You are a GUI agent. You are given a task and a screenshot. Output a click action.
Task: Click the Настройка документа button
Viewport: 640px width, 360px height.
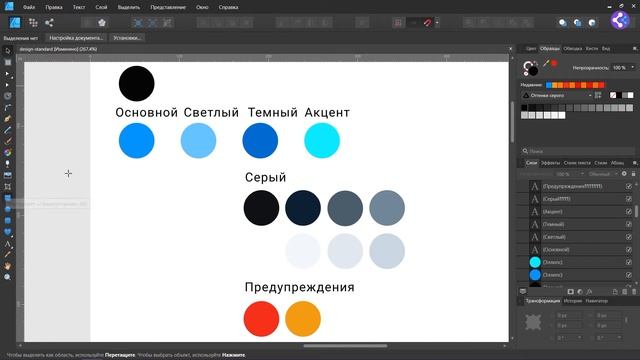tap(76, 38)
